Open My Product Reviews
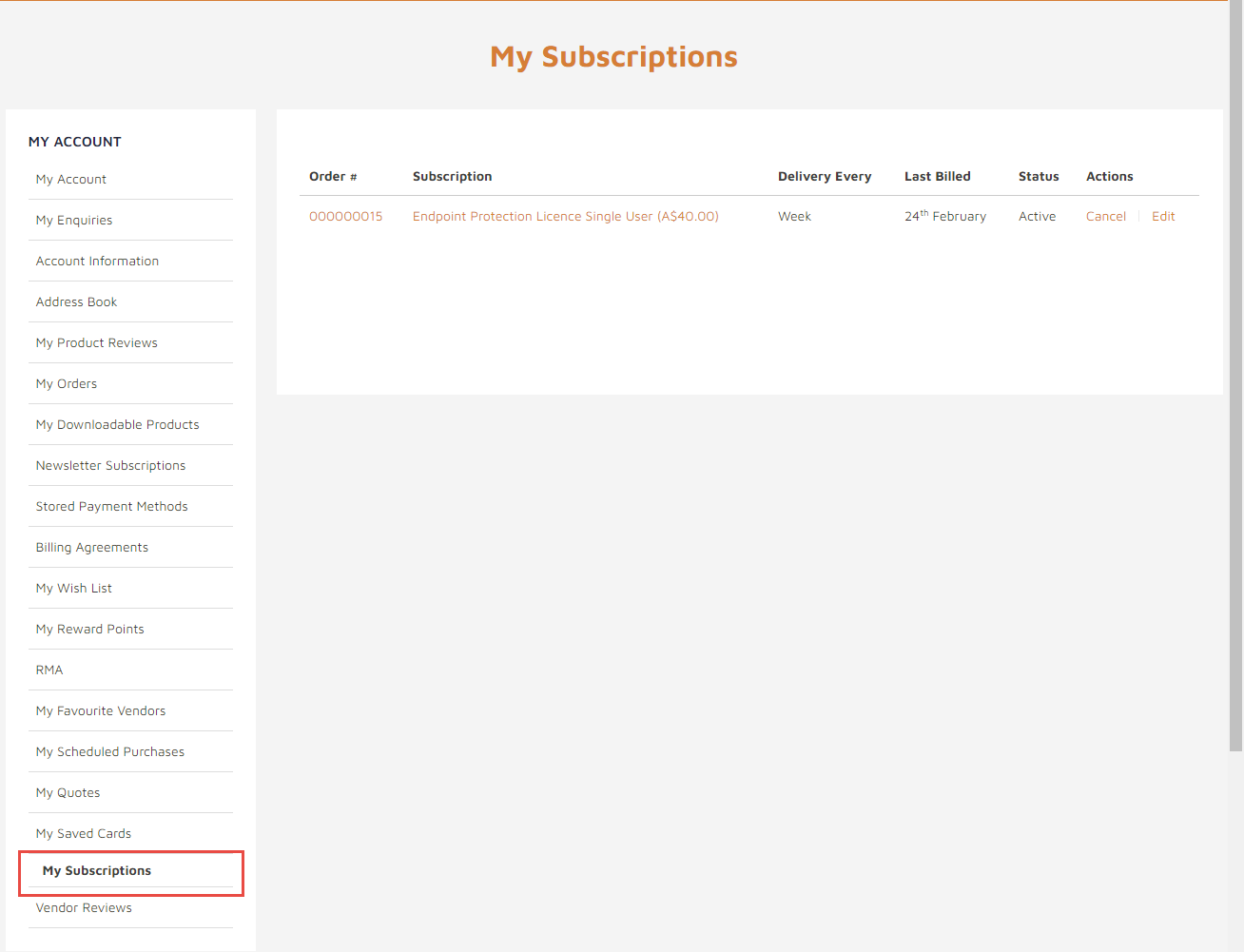 (97, 342)
